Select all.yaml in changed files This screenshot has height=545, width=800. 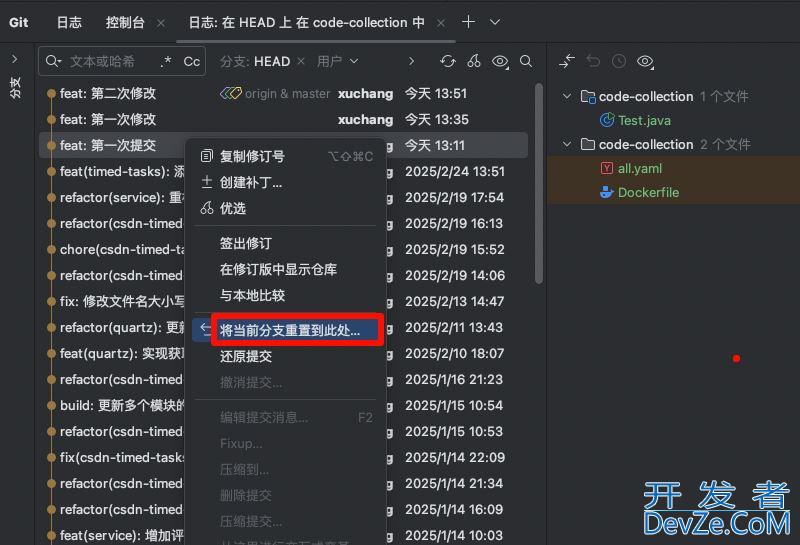640,168
